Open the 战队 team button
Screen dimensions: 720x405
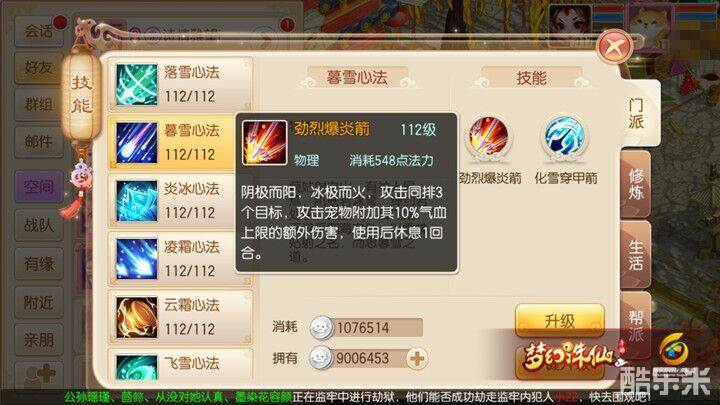click(x=39, y=225)
